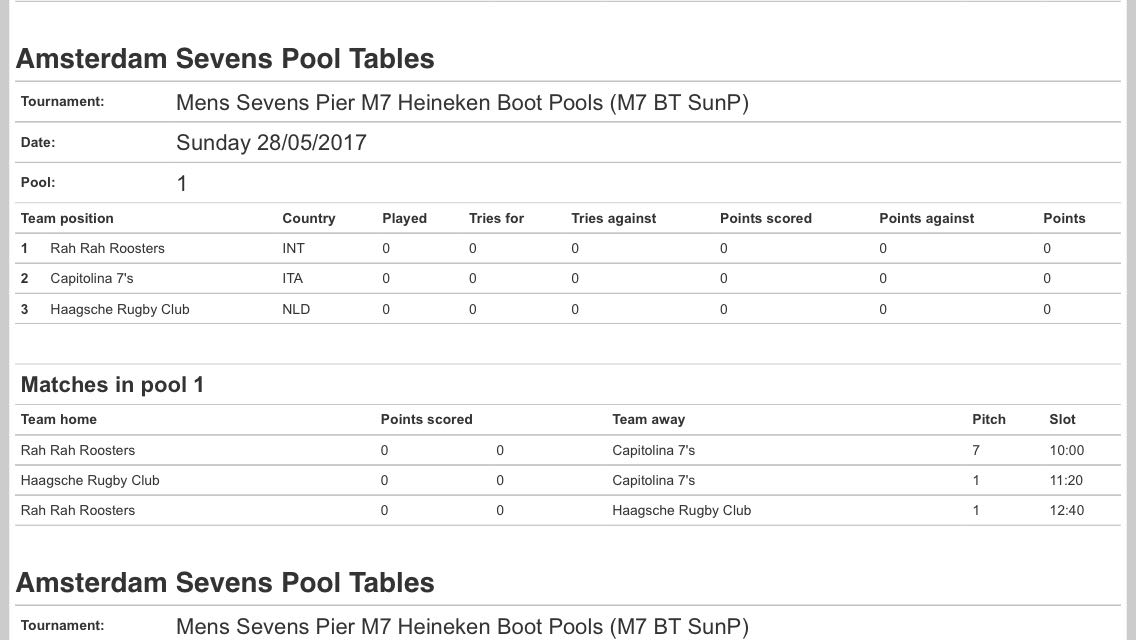Screen dimensions: 1136x640
Task: Click the Pitch column header
Action: (989, 419)
